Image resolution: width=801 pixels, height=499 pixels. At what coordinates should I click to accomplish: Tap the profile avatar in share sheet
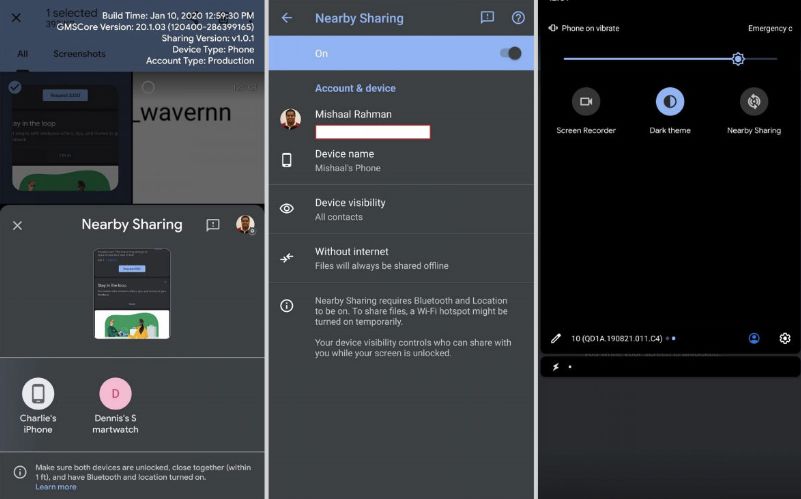[x=245, y=224]
